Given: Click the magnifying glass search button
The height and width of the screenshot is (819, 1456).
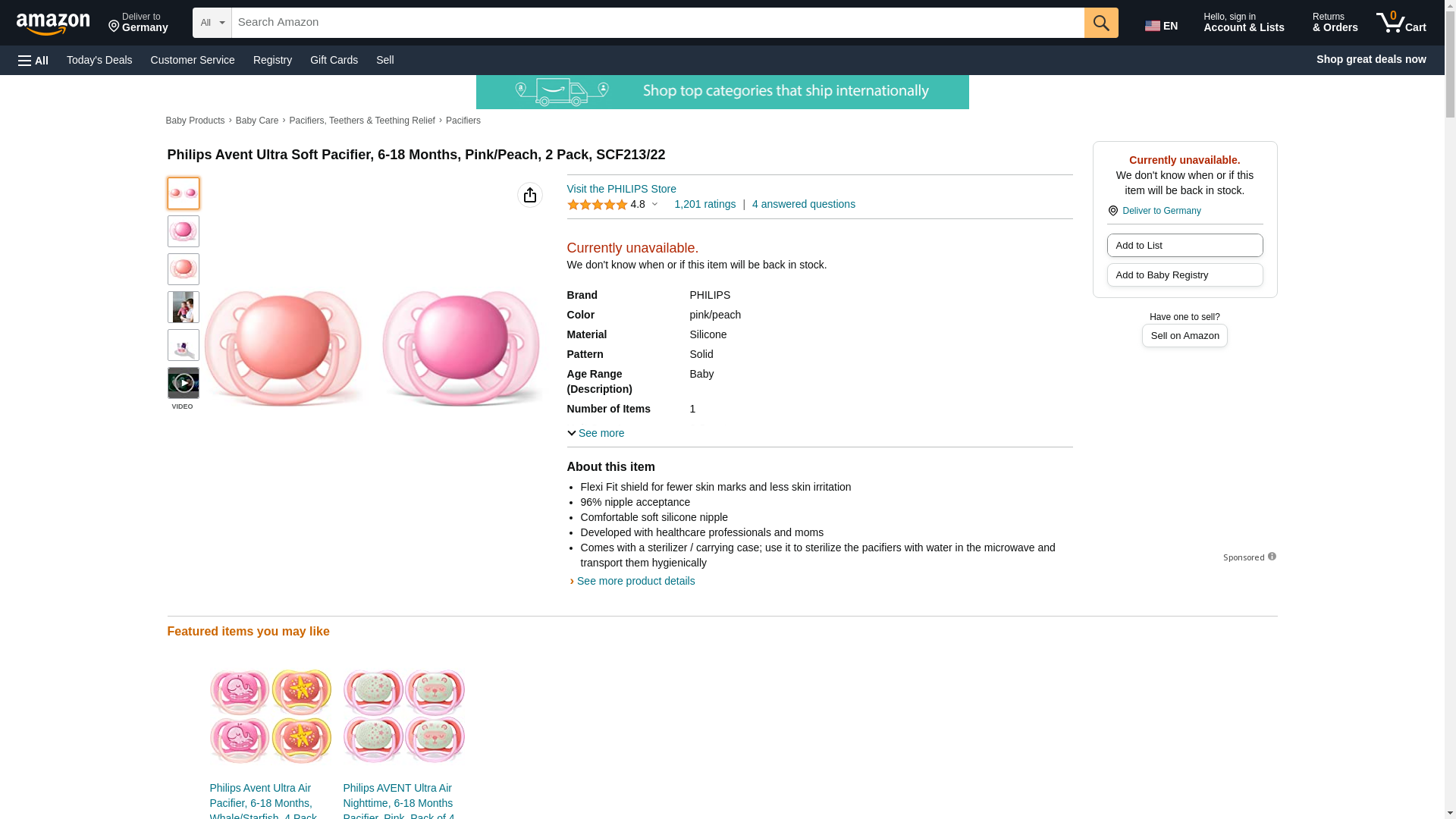Looking at the screenshot, I should coord(1100,23).
